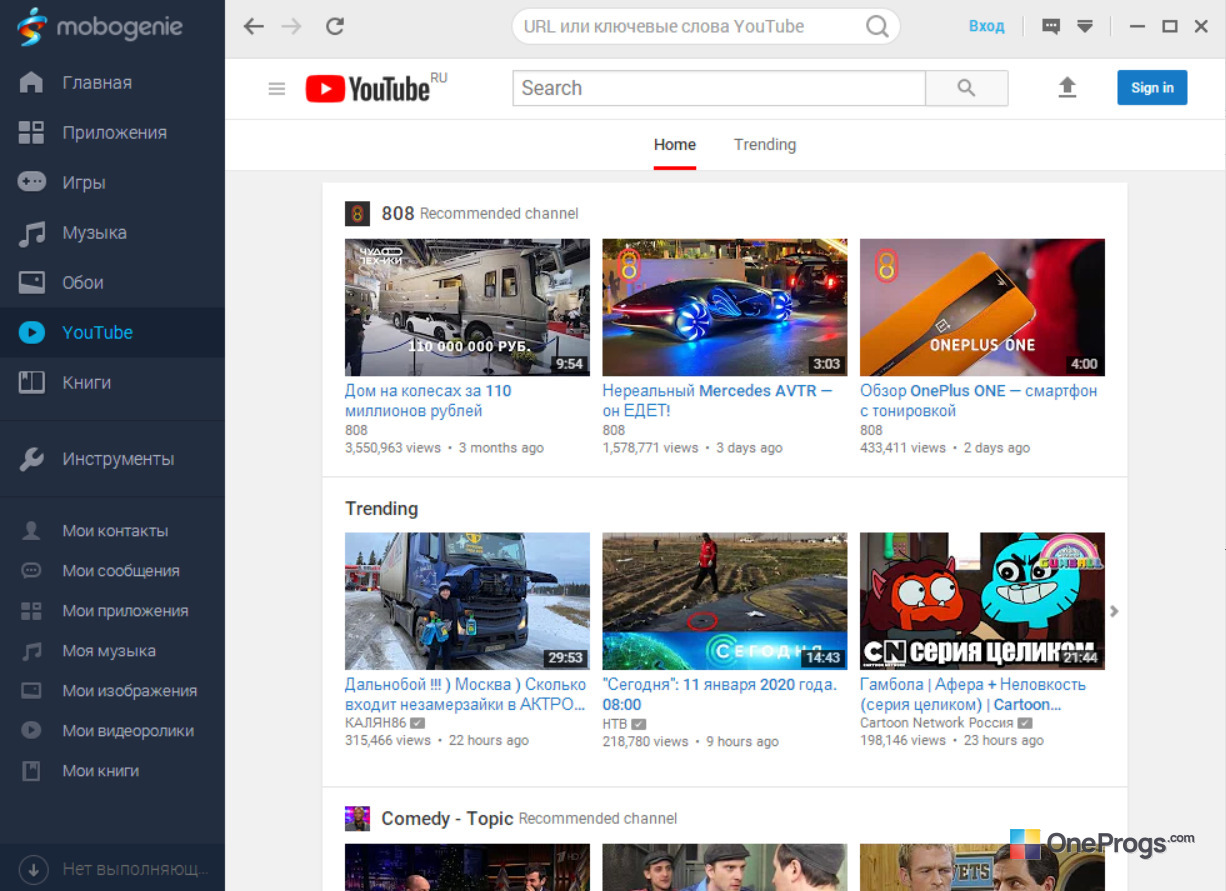
Task: Open Книги books section
Action: [x=112, y=383]
